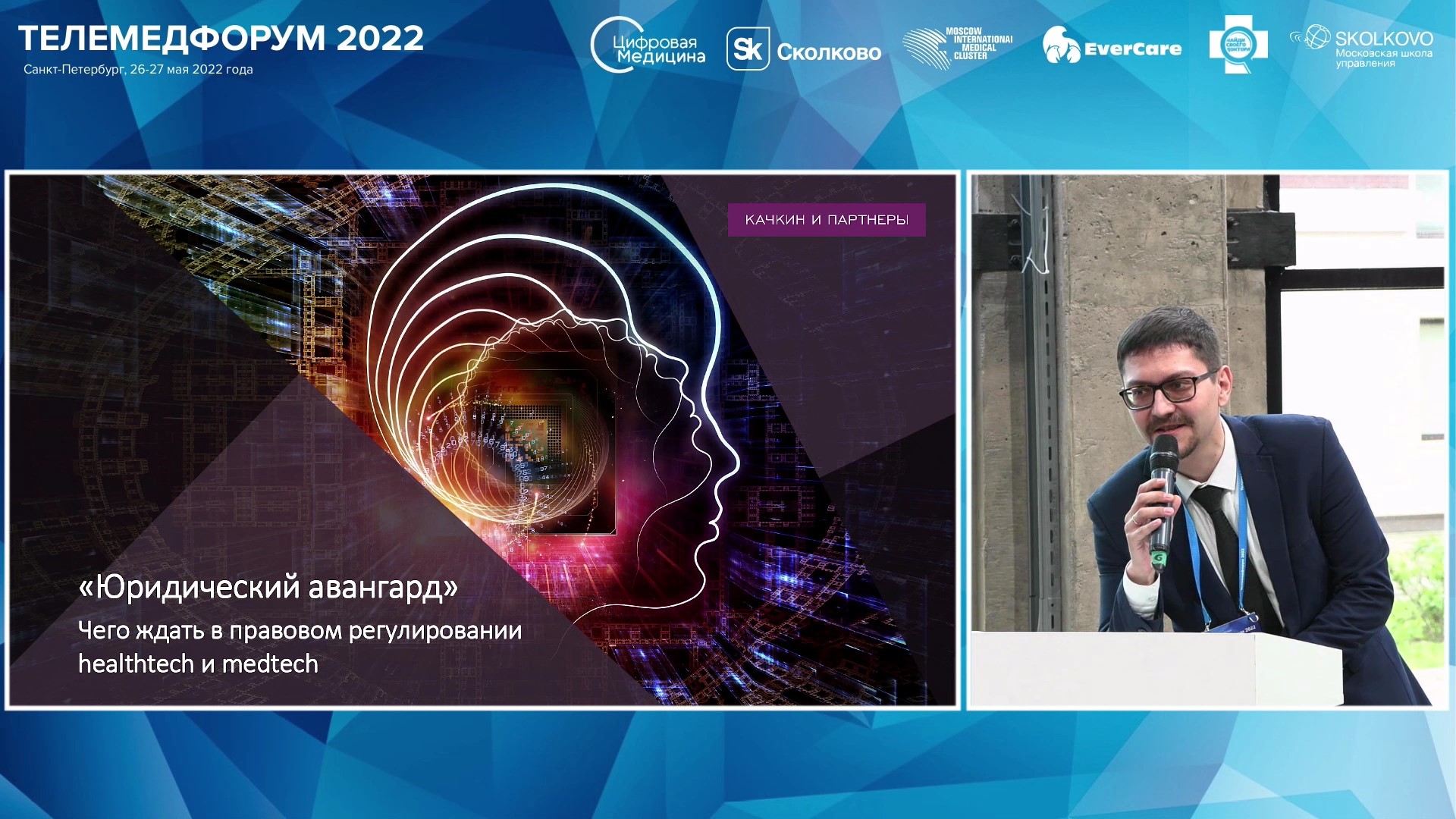Click the cross-shaped 'Найди своего доктора' logo
The image size is (1456, 819).
pyautogui.click(x=1238, y=45)
